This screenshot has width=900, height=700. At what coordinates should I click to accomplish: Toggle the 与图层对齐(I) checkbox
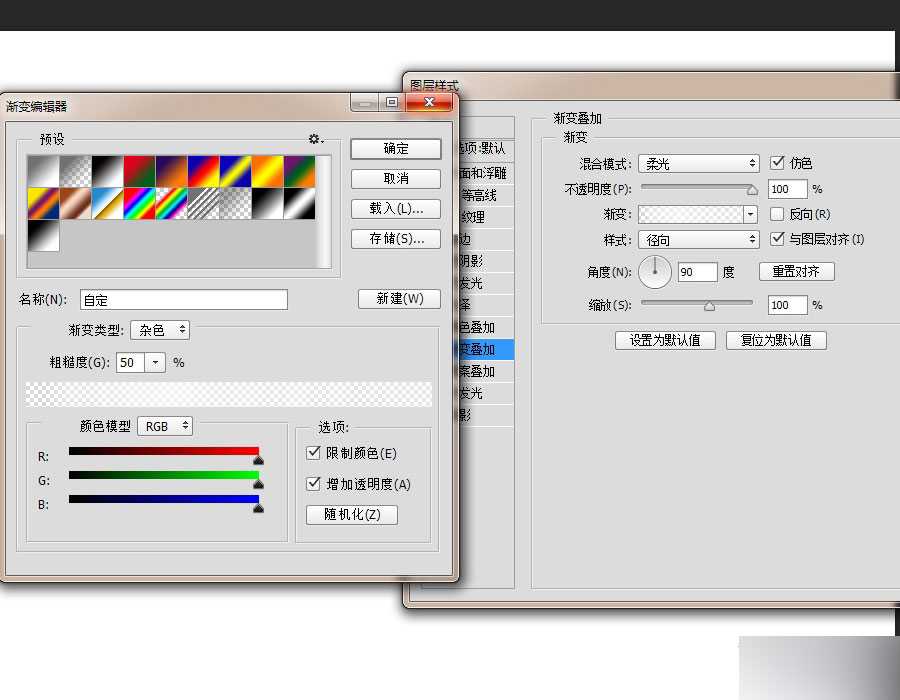click(777, 238)
